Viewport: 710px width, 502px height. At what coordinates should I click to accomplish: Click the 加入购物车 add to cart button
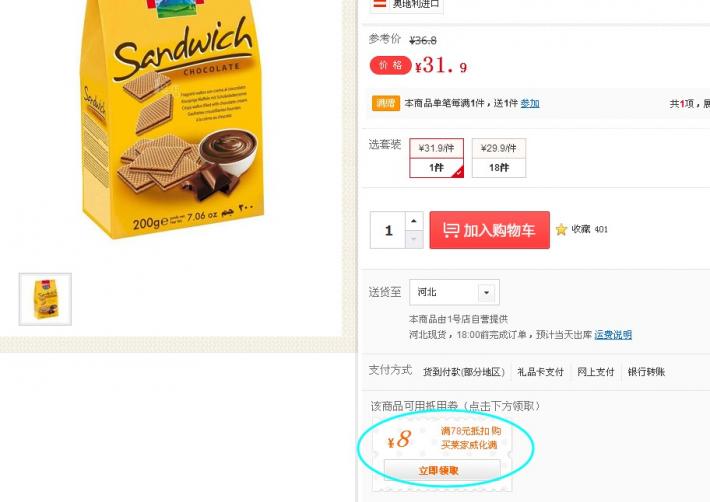coord(489,230)
